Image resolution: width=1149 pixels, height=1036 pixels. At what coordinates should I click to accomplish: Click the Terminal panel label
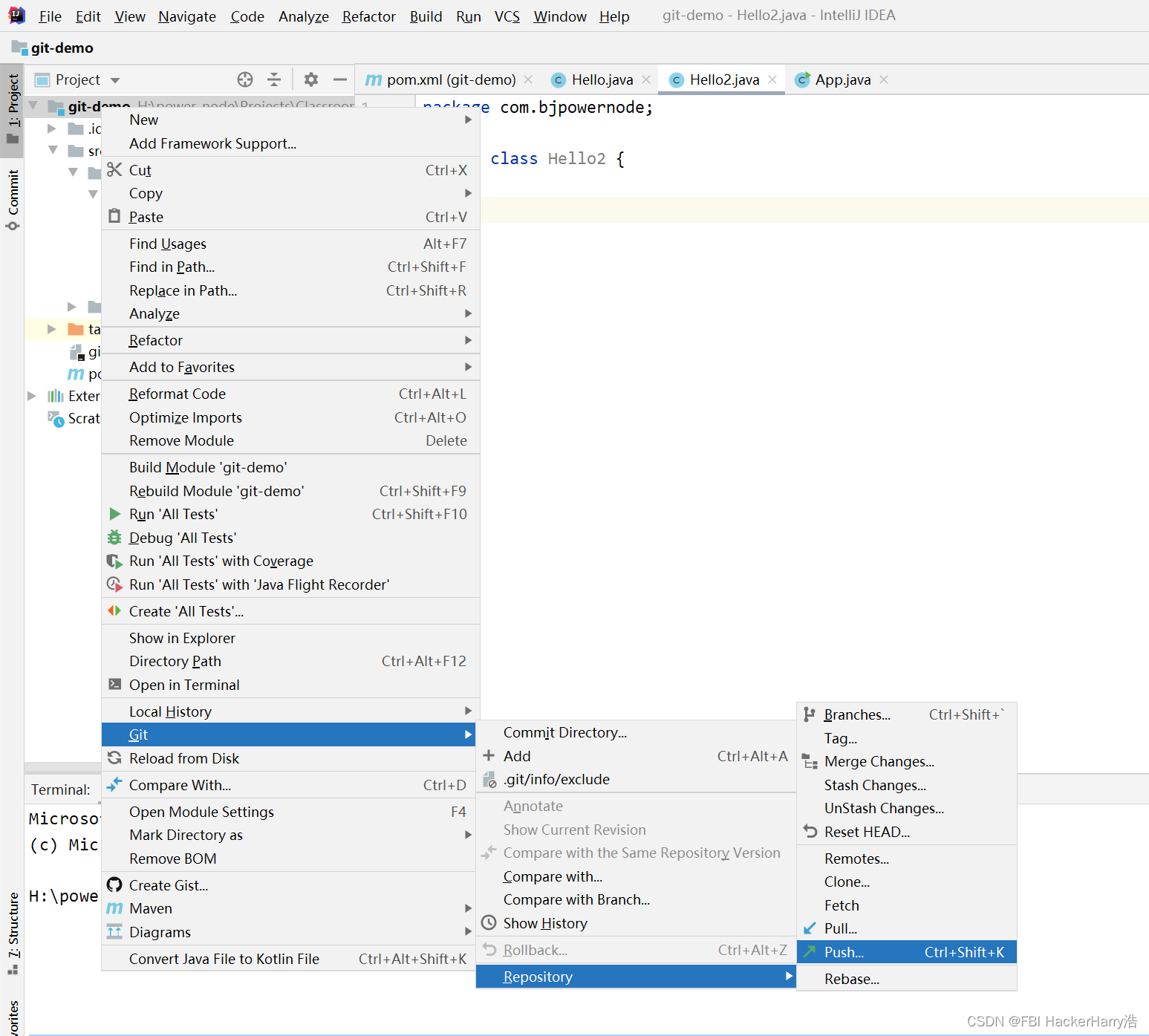[61, 789]
